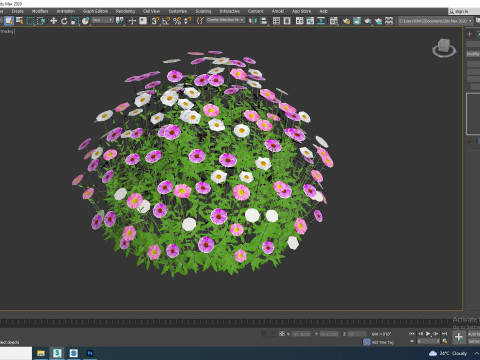Open the Create menu

[x=18, y=11]
